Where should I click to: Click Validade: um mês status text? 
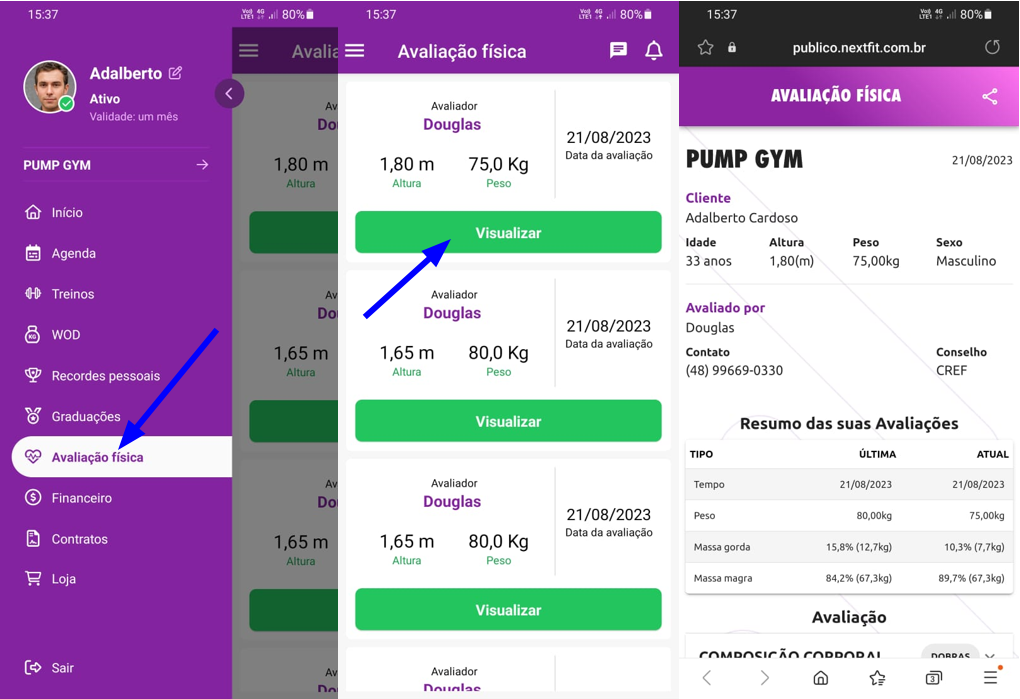point(133,116)
